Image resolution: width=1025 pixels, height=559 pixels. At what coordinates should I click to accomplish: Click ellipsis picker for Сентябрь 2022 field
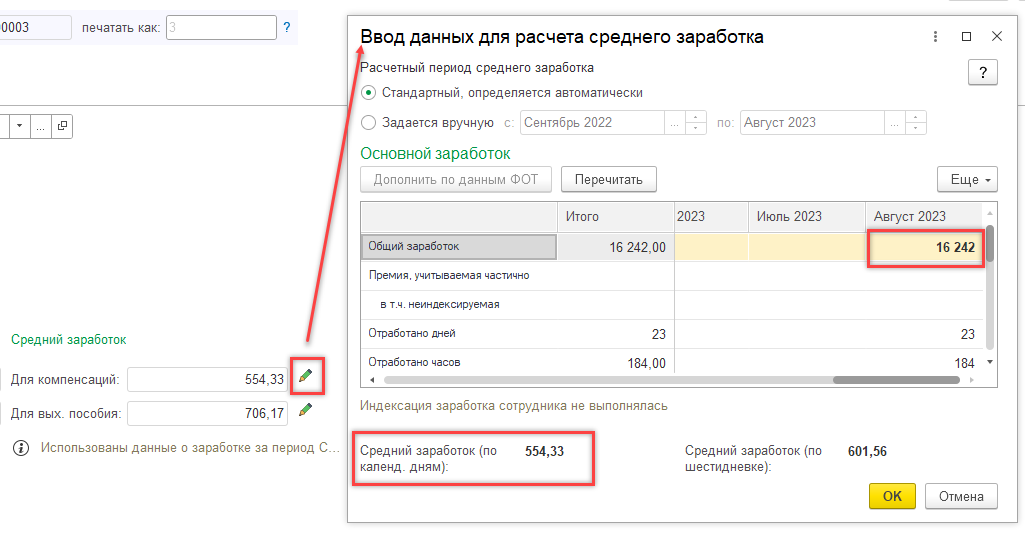675,123
